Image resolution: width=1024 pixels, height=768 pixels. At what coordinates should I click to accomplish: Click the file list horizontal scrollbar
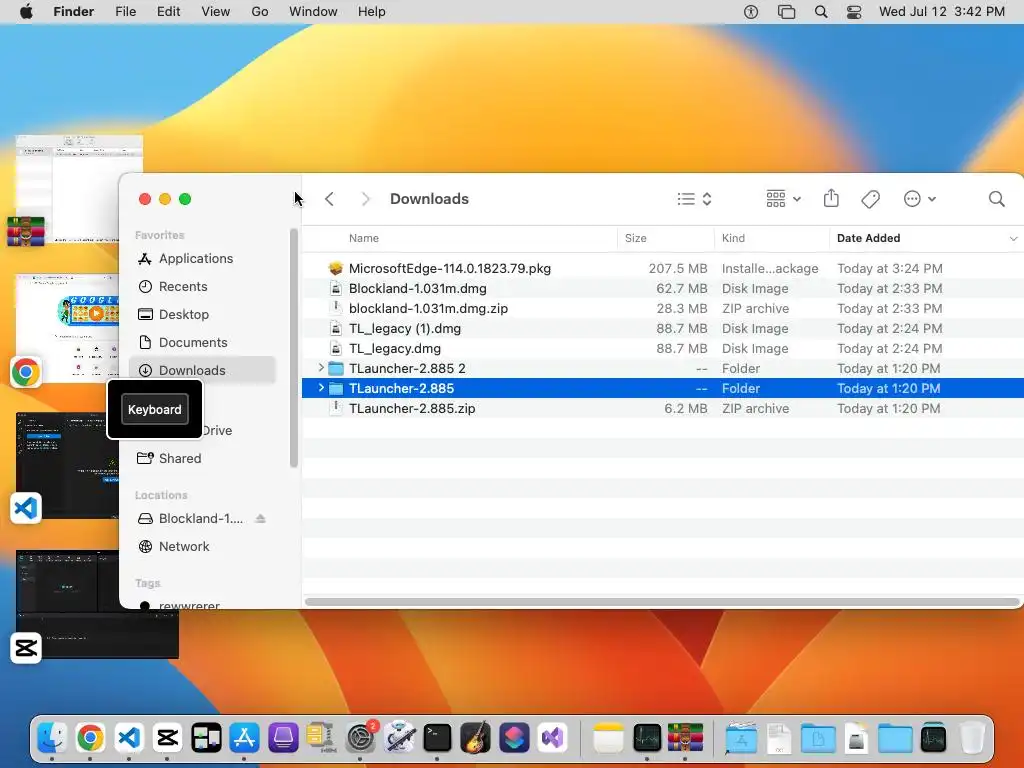pos(662,601)
